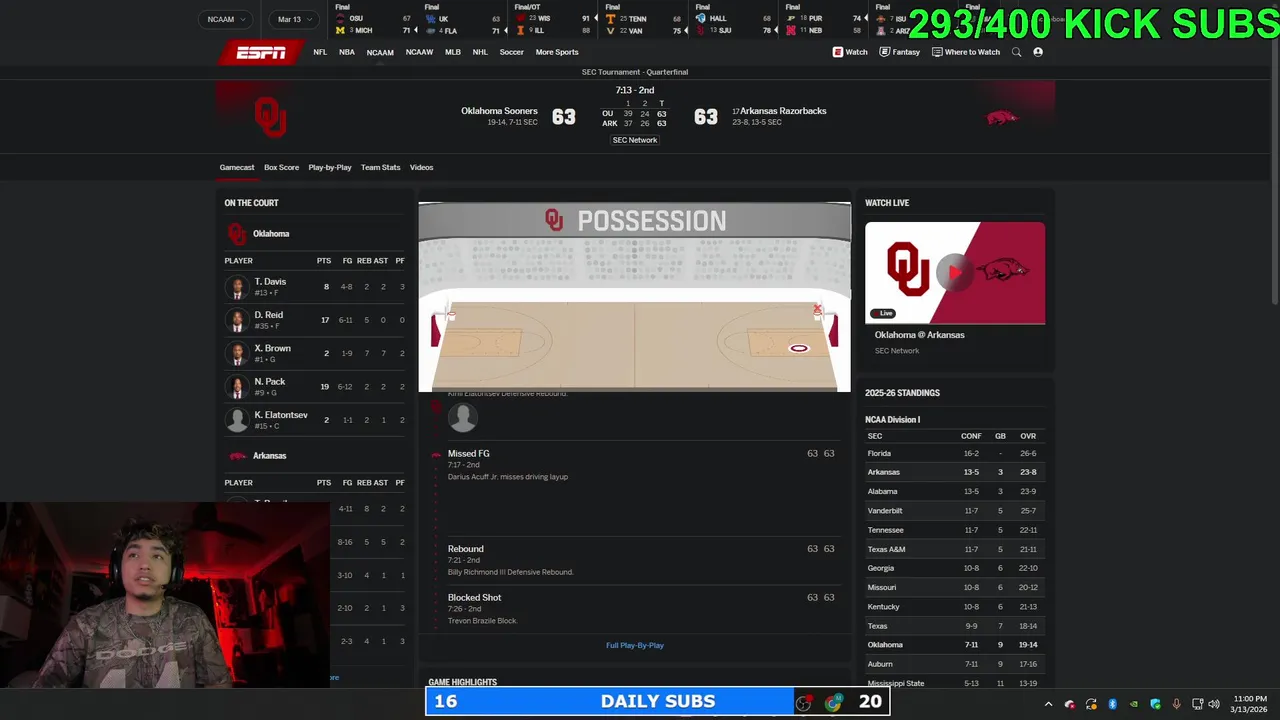This screenshot has height=720, width=1280.
Task: Open OSU vs MICH final score in ticker
Action: tap(372, 20)
